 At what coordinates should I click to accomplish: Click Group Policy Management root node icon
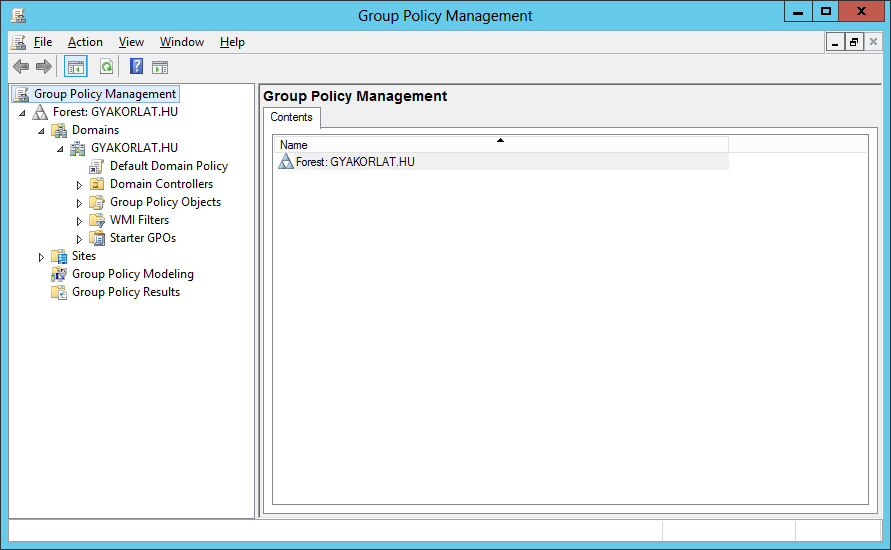[x=22, y=94]
